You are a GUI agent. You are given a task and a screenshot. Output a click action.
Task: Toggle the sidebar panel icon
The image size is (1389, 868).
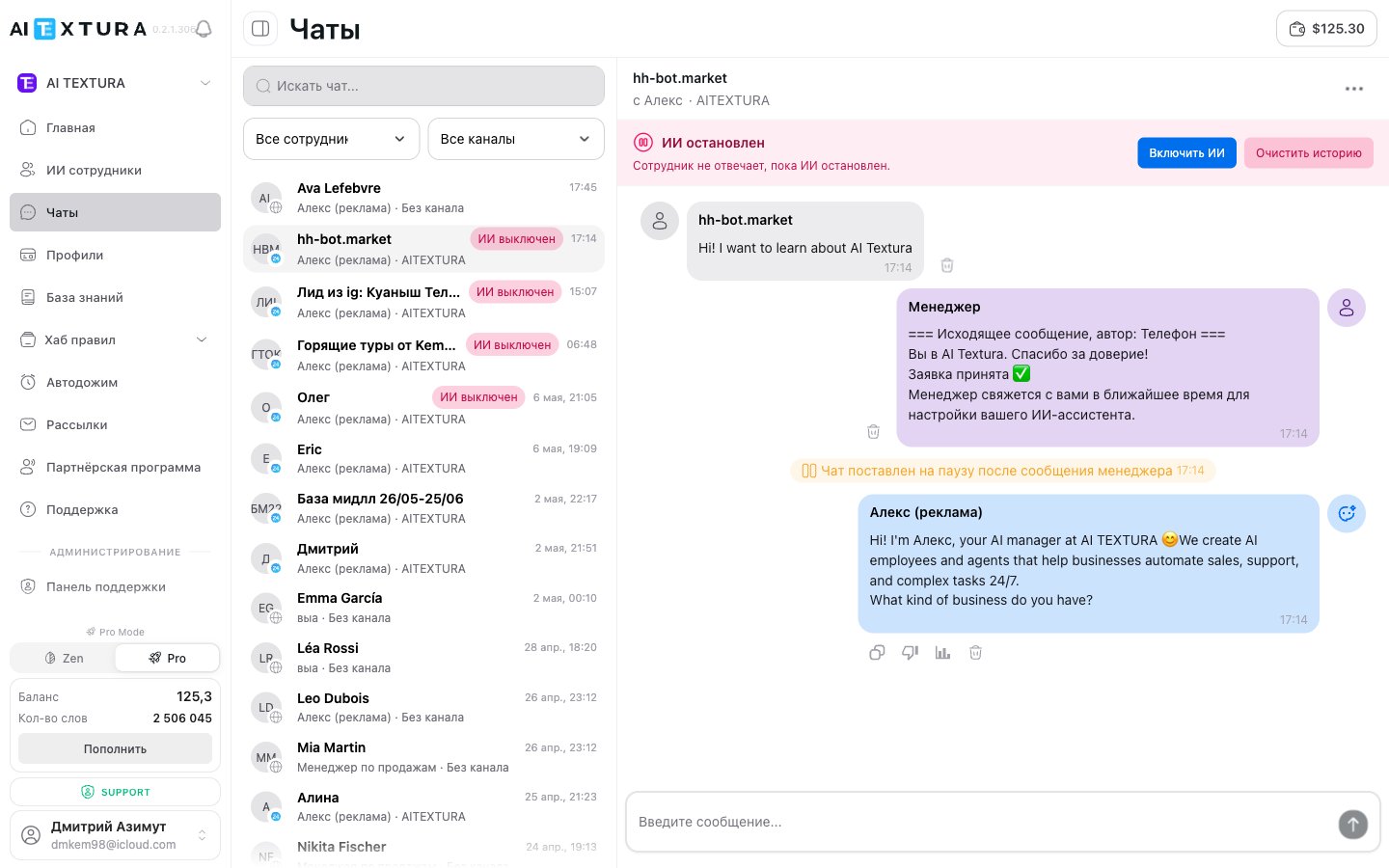pyautogui.click(x=260, y=29)
